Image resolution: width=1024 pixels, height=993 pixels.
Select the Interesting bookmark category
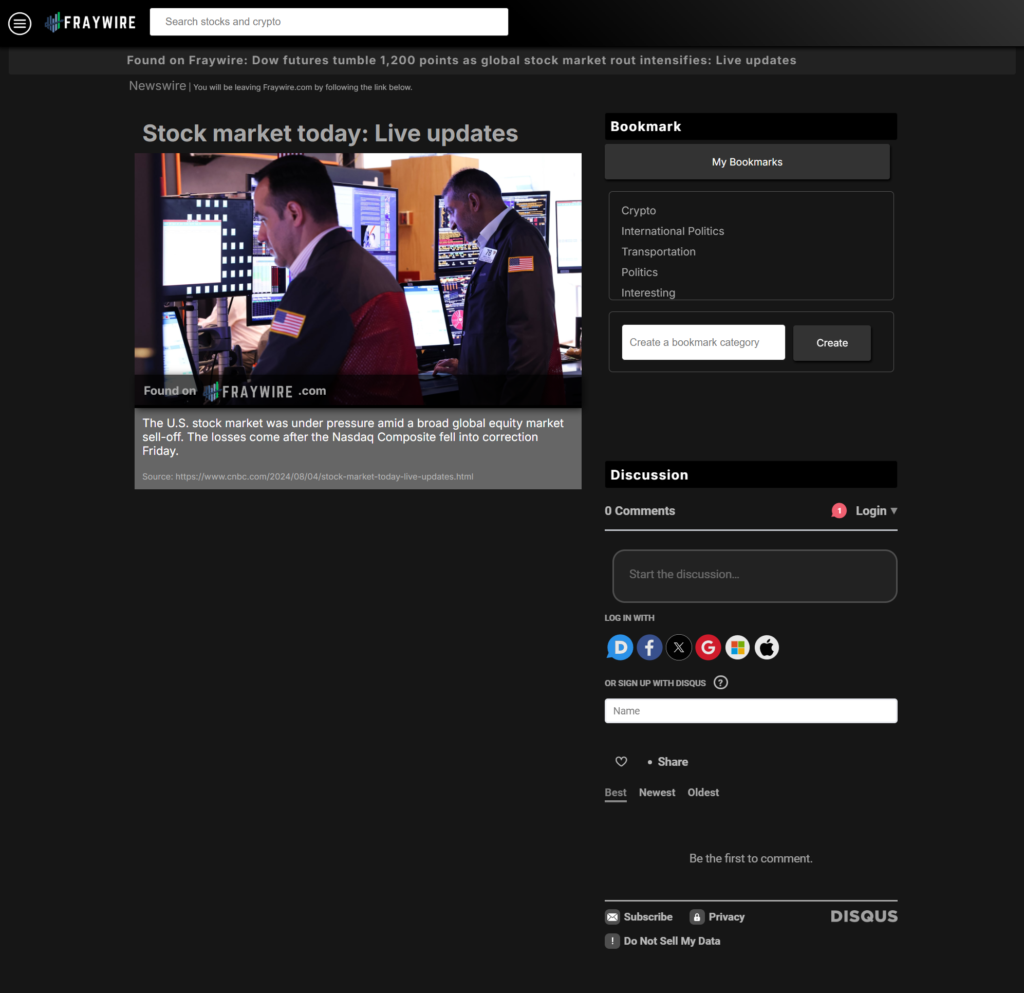coord(648,292)
